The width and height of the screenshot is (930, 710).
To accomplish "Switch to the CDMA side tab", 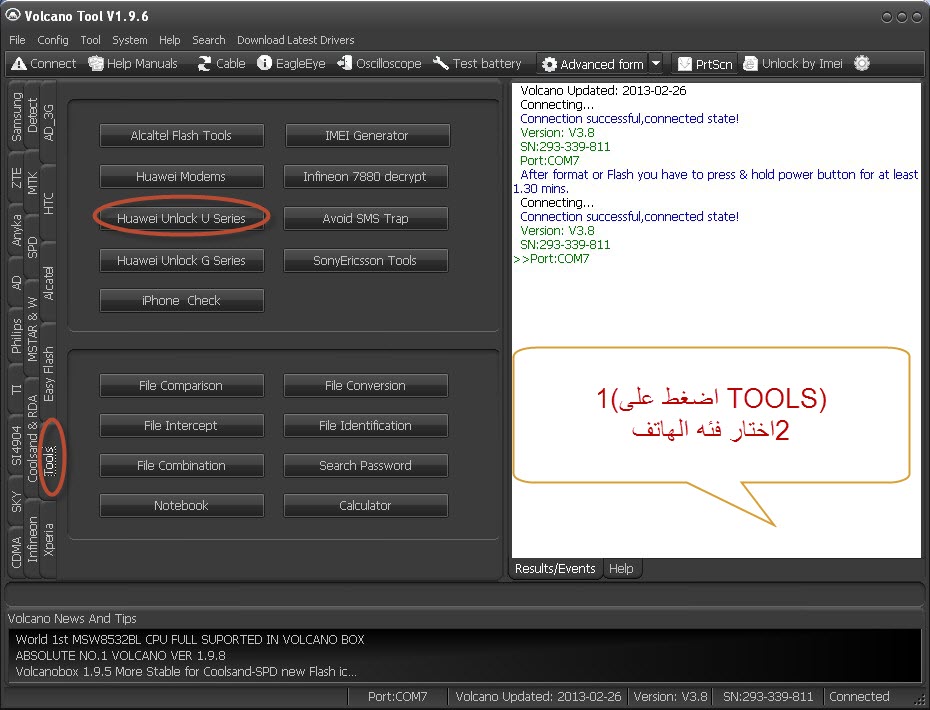I will (16, 552).
